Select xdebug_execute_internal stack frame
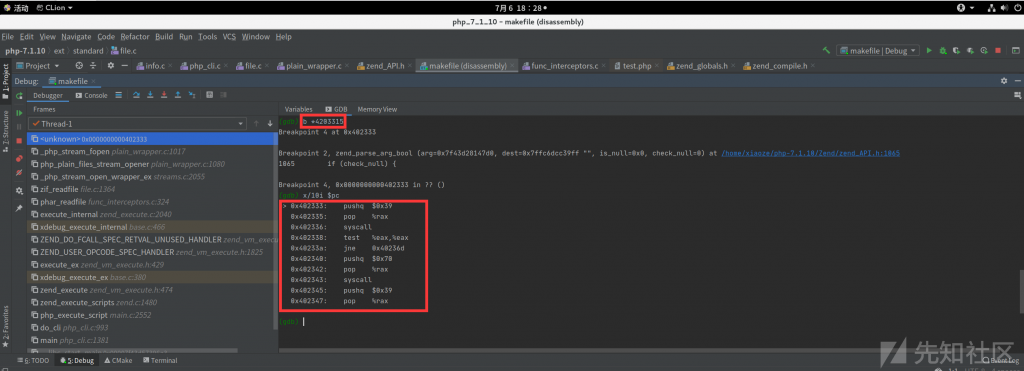1024x371 pixels. pyautogui.click(x=152, y=227)
